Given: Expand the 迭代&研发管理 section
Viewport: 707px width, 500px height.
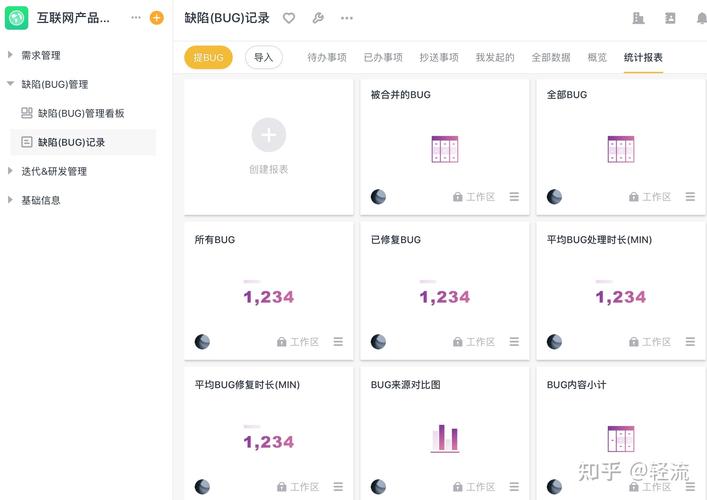Looking at the screenshot, I should [x=10, y=171].
